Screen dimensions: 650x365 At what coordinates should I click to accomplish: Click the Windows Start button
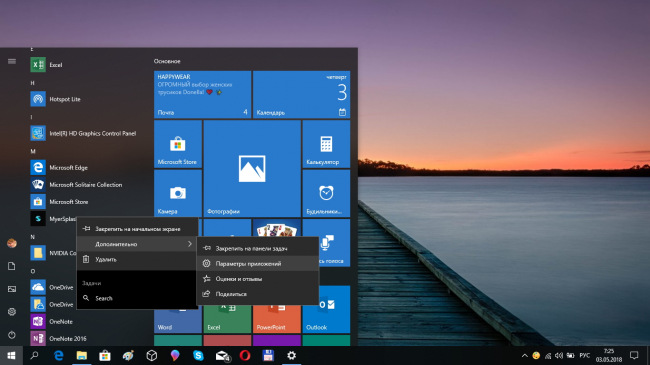(x=11, y=355)
